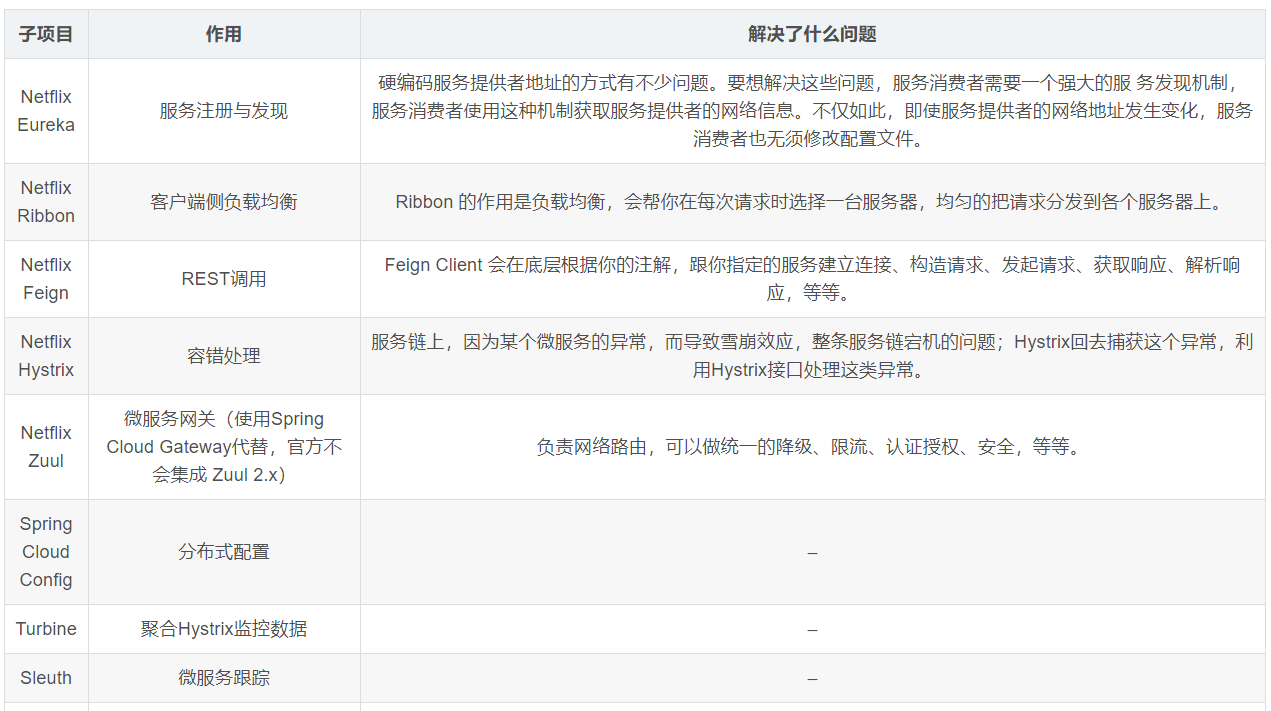
Task: Select the Turbine cell
Action: pyautogui.click(x=46, y=629)
